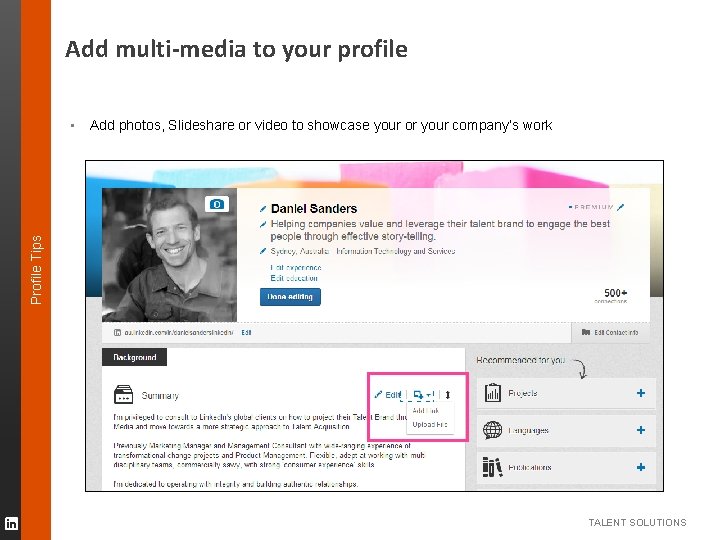The image size is (720, 540).
Task: Click the Edit education link
Action: pos(295,277)
